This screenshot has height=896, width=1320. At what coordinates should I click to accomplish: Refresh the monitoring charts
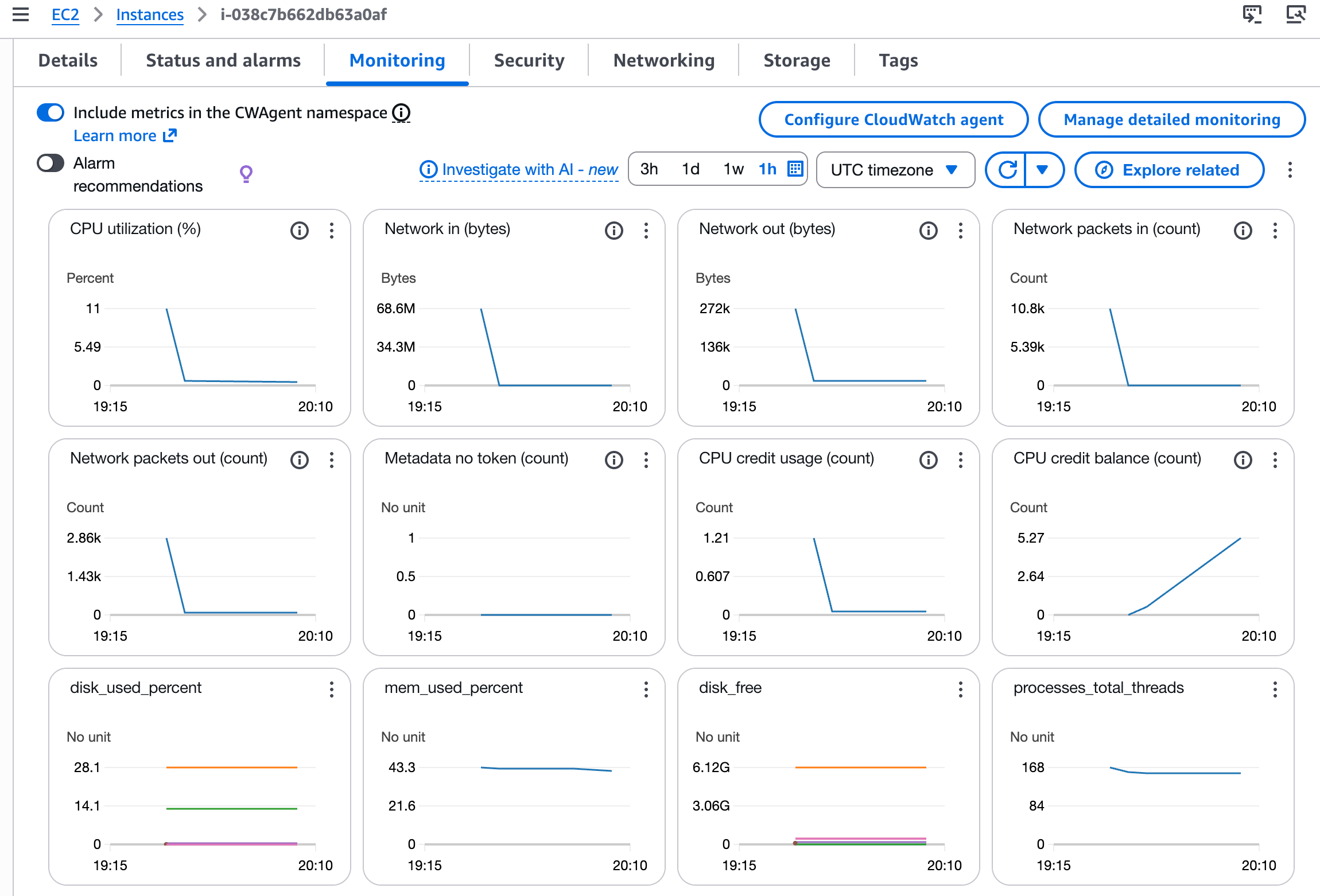pos(1008,170)
